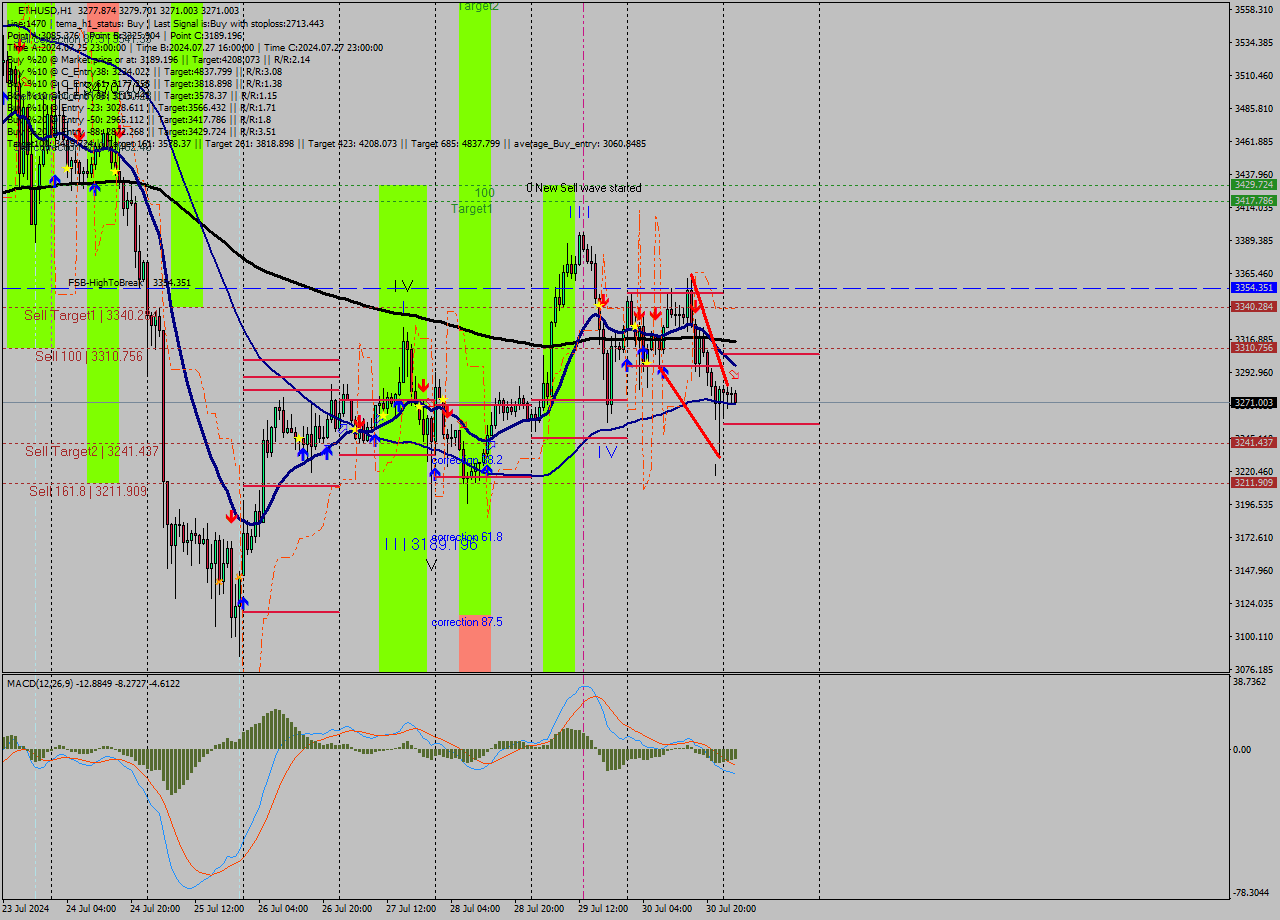Click the '25 Jul 12:00' time axis label

pyautogui.click(x=220, y=909)
